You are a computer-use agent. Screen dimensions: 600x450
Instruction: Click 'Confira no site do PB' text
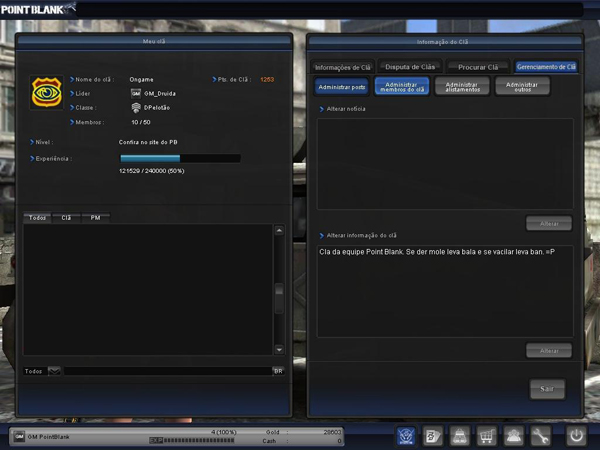point(148,142)
